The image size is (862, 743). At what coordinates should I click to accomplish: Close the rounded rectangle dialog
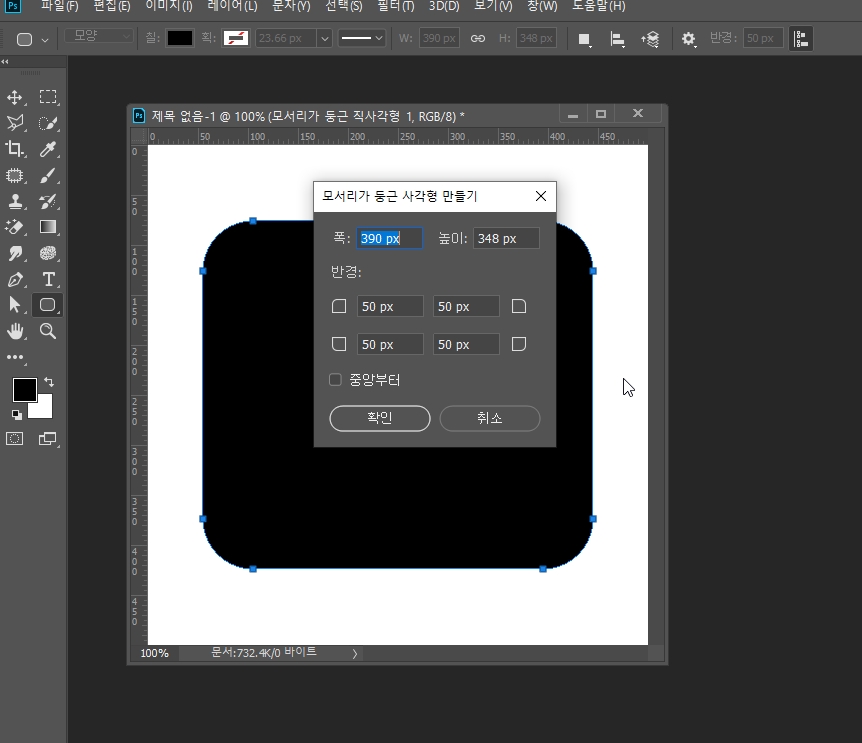tap(541, 196)
